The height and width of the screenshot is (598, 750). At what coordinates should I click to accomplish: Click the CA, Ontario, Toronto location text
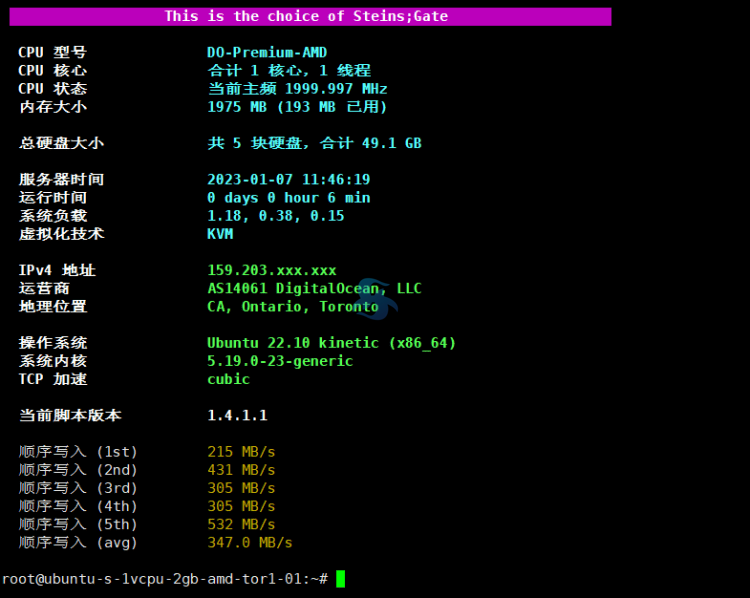292,307
